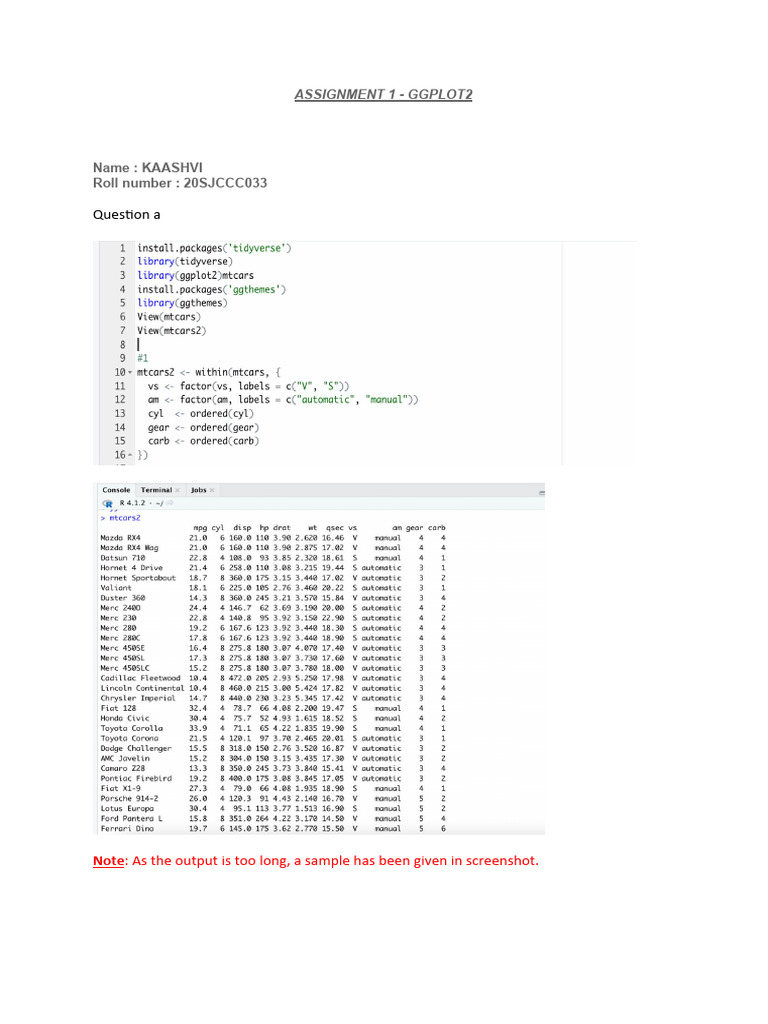Click the Lincoln Continental row name
This screenshot has height=1024, width=768.
142,688
